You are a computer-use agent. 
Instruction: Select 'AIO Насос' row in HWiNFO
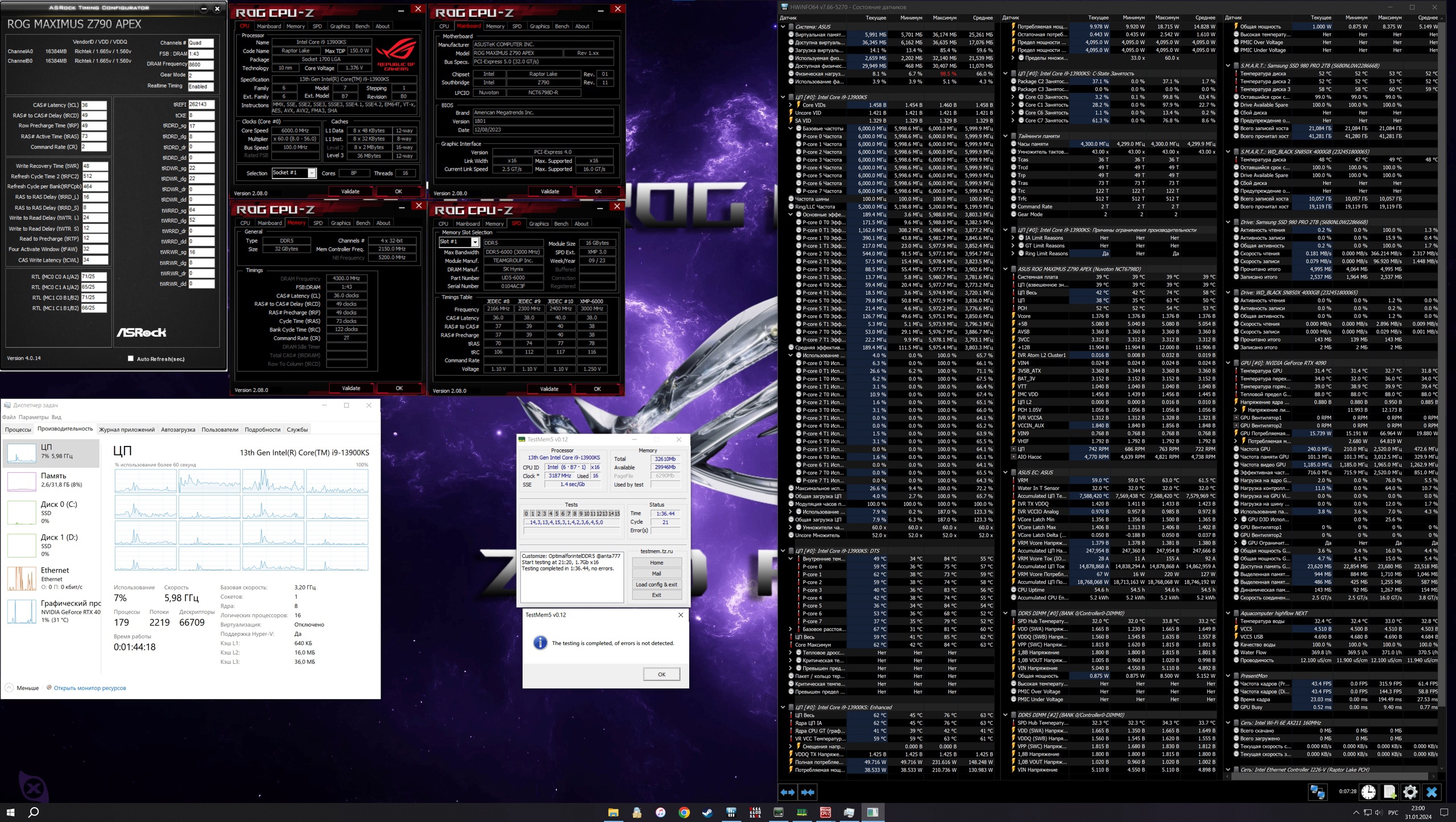[1114, 457]
